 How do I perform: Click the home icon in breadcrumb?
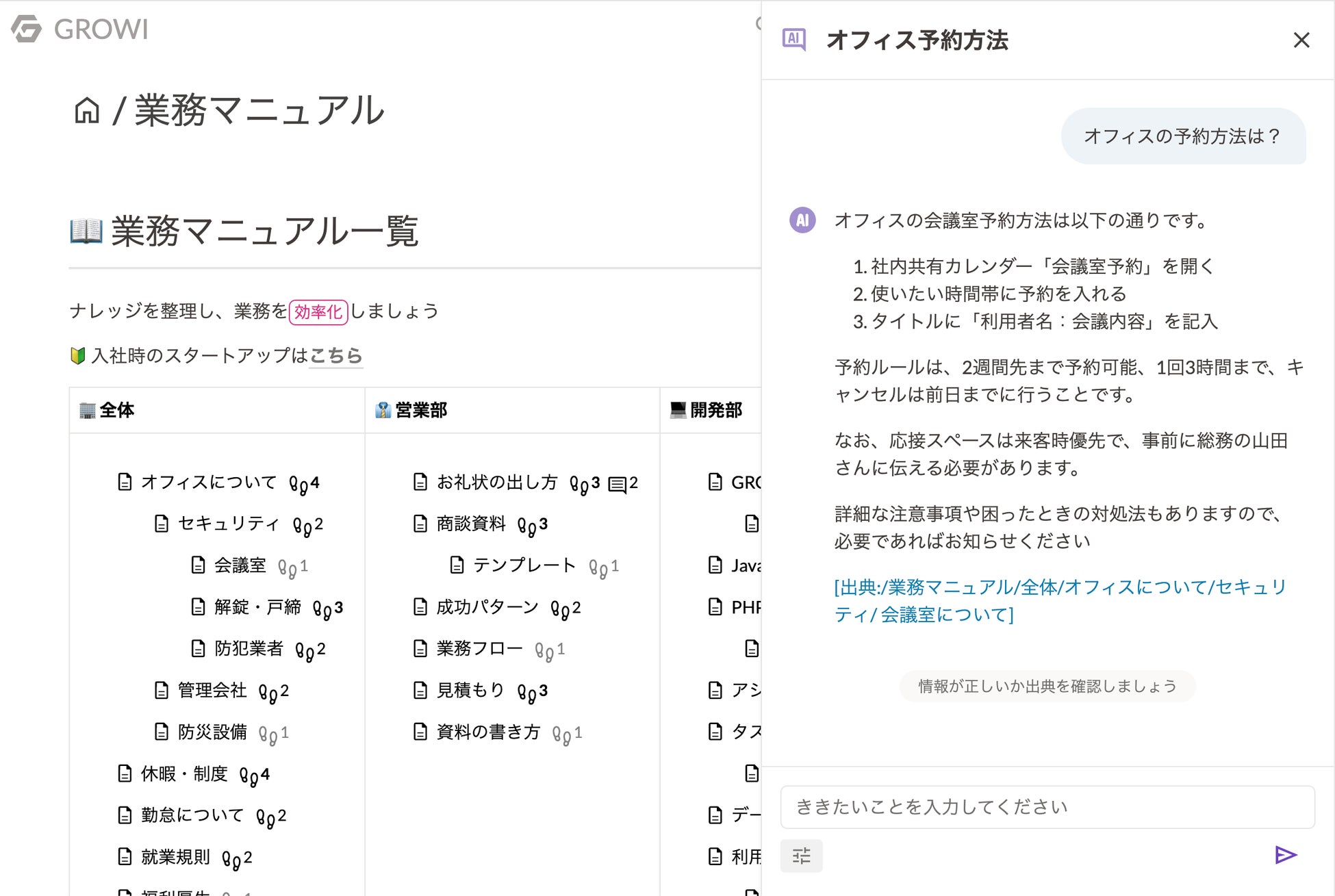[x=87, y=110]
